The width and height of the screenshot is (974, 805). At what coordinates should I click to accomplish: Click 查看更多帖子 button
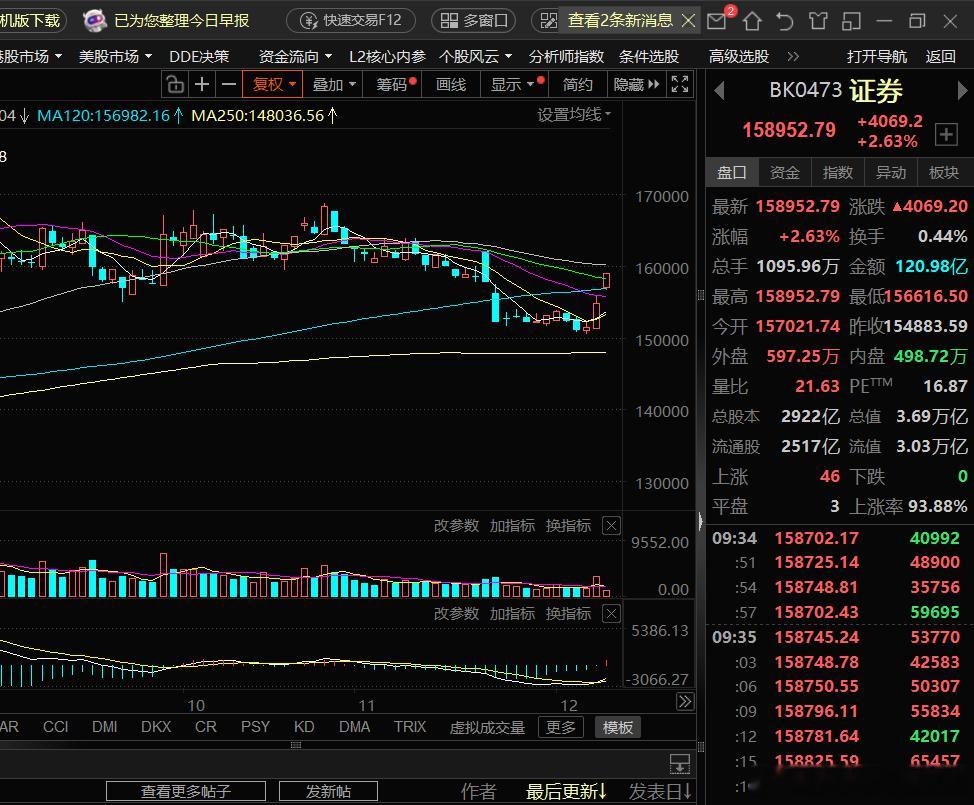coord(186,791)
